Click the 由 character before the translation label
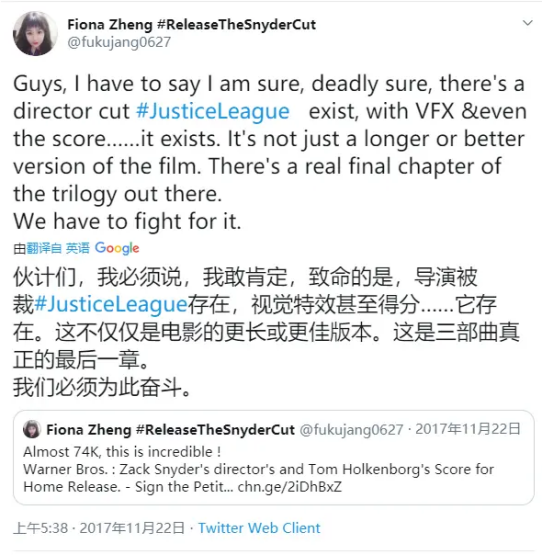 19,249
